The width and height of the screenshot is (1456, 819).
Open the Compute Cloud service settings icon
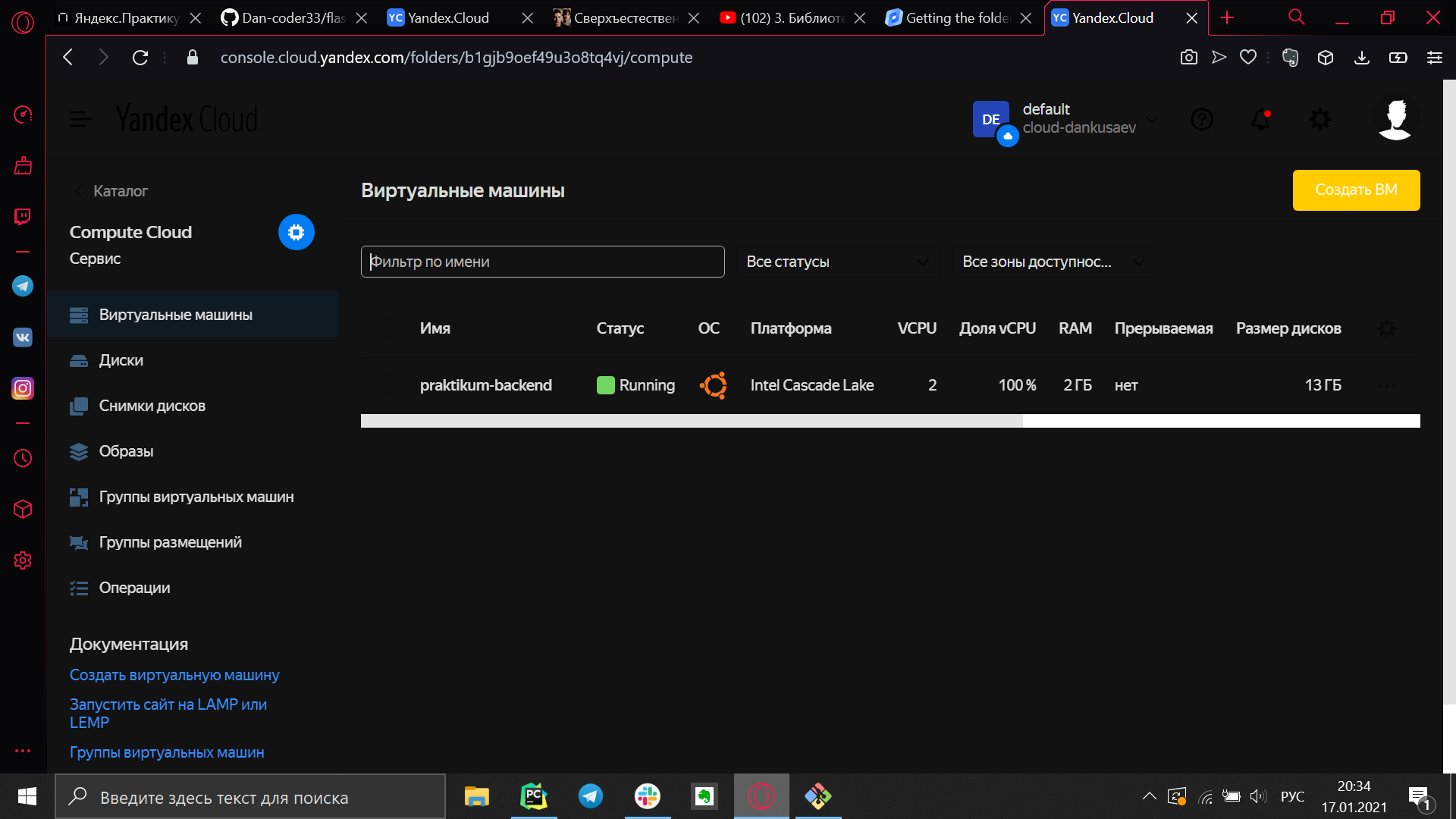pos(296,232)
